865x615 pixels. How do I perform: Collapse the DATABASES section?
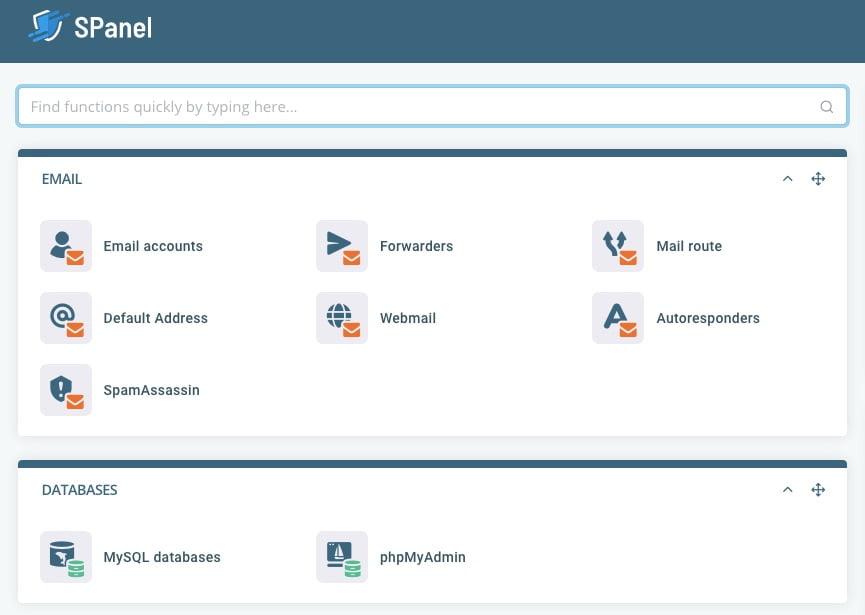coord(787,490)
